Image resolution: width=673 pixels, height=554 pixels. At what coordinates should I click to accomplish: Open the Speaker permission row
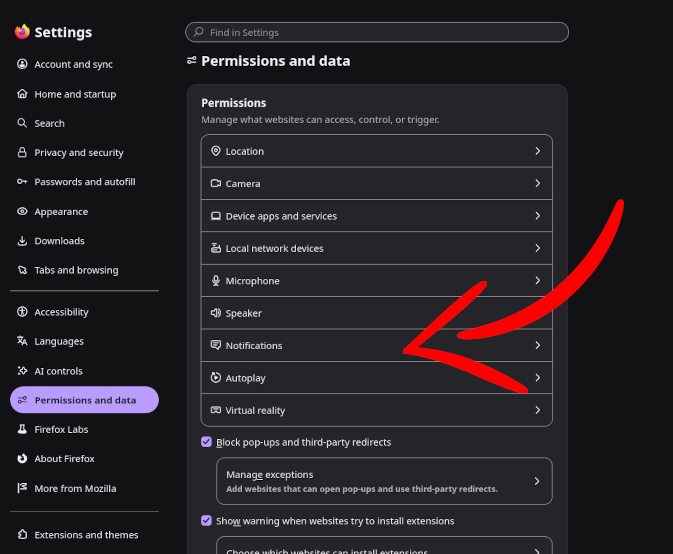click(x=376, y=313)
